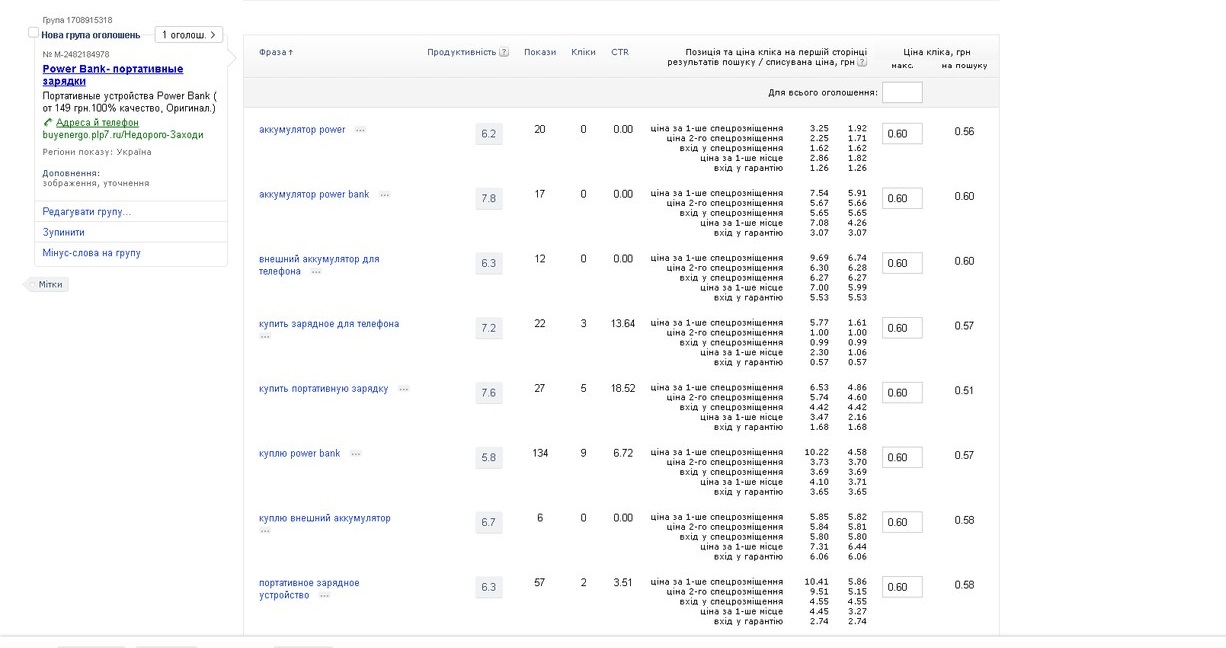Click the CTR column header
Viewport: 1226px width, 648px height.
(620, 52)
